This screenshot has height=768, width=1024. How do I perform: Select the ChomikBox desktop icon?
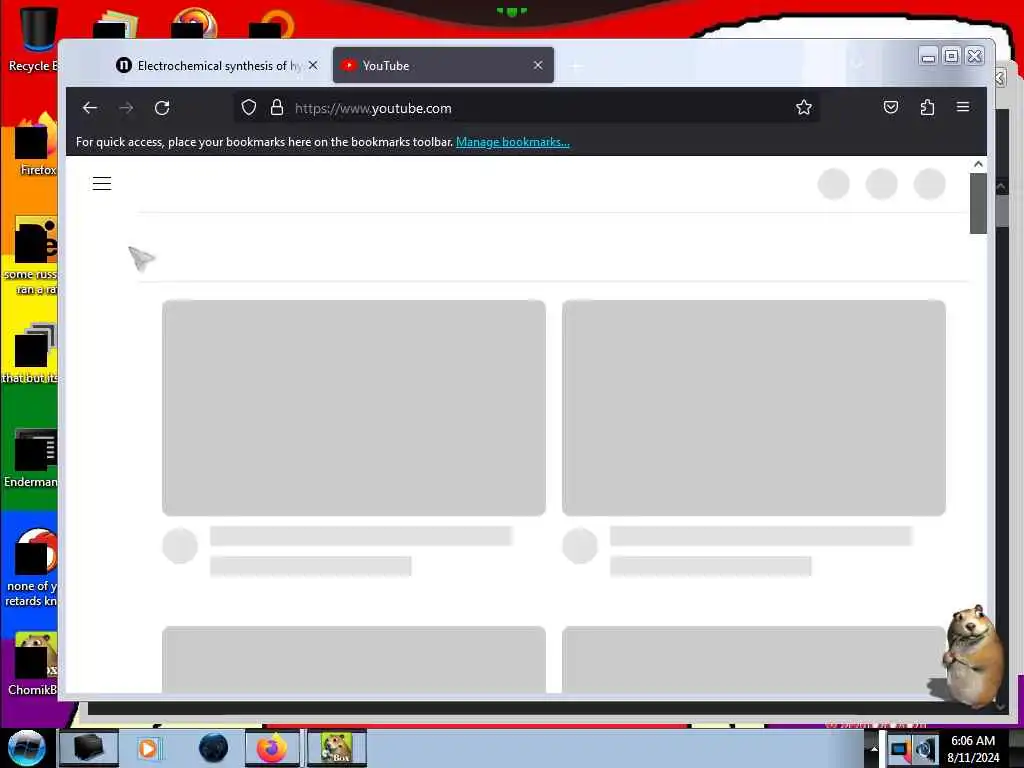(x=33, y=663)
